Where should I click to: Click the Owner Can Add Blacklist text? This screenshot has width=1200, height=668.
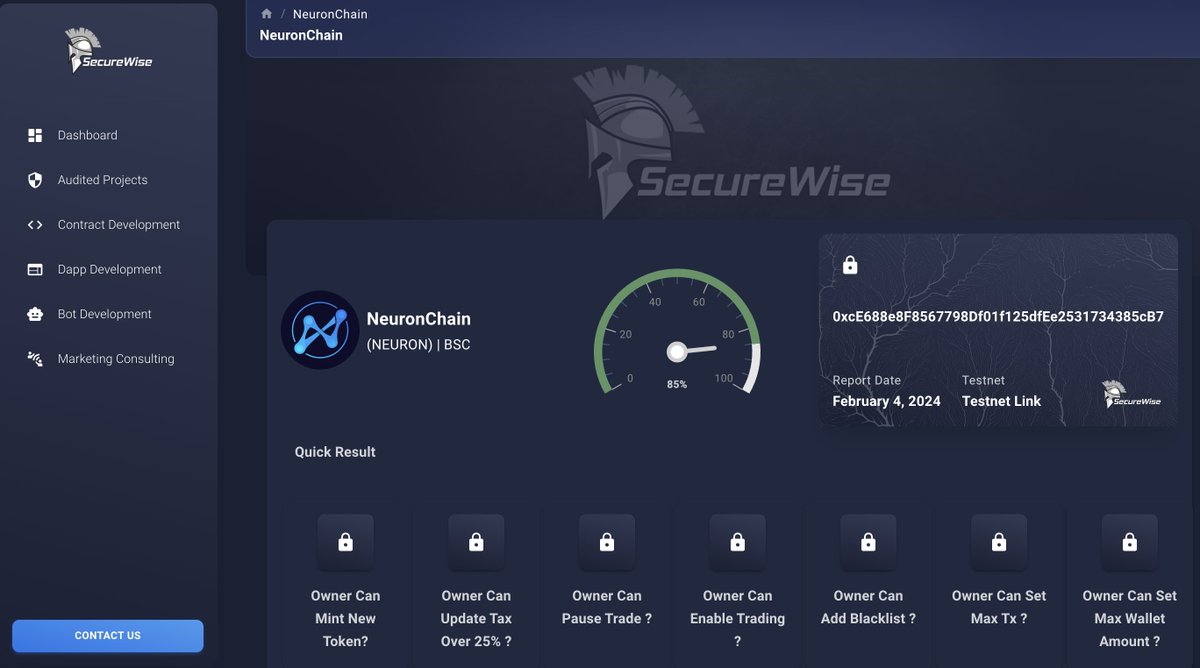click(x=868, y=607)
